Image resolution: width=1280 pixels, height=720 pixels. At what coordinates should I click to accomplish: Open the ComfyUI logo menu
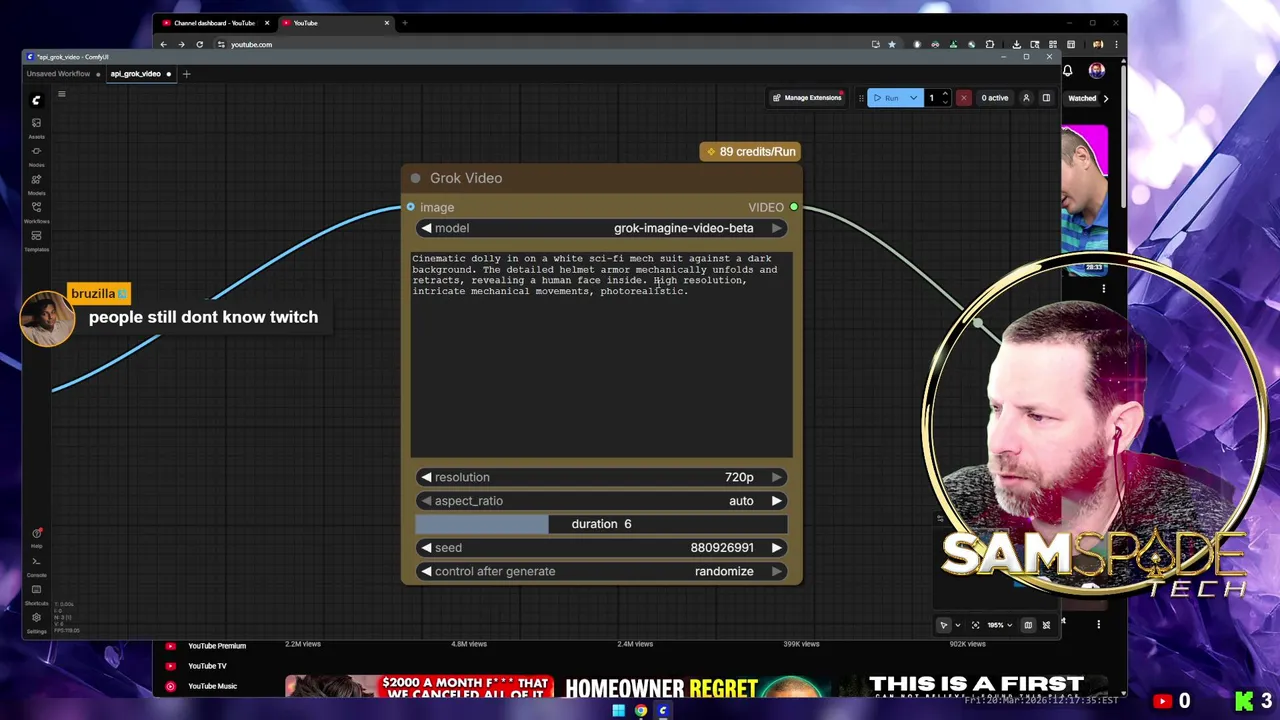(x=36, y=100)
